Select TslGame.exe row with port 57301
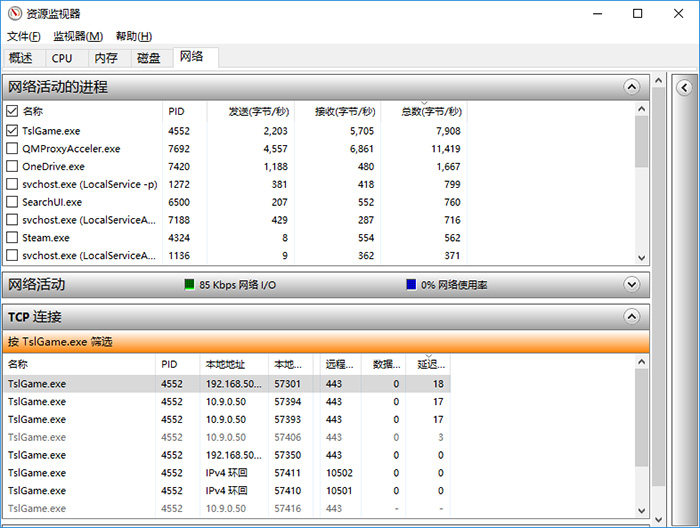This screenshot has width=700, height=528. coord(200,383)
